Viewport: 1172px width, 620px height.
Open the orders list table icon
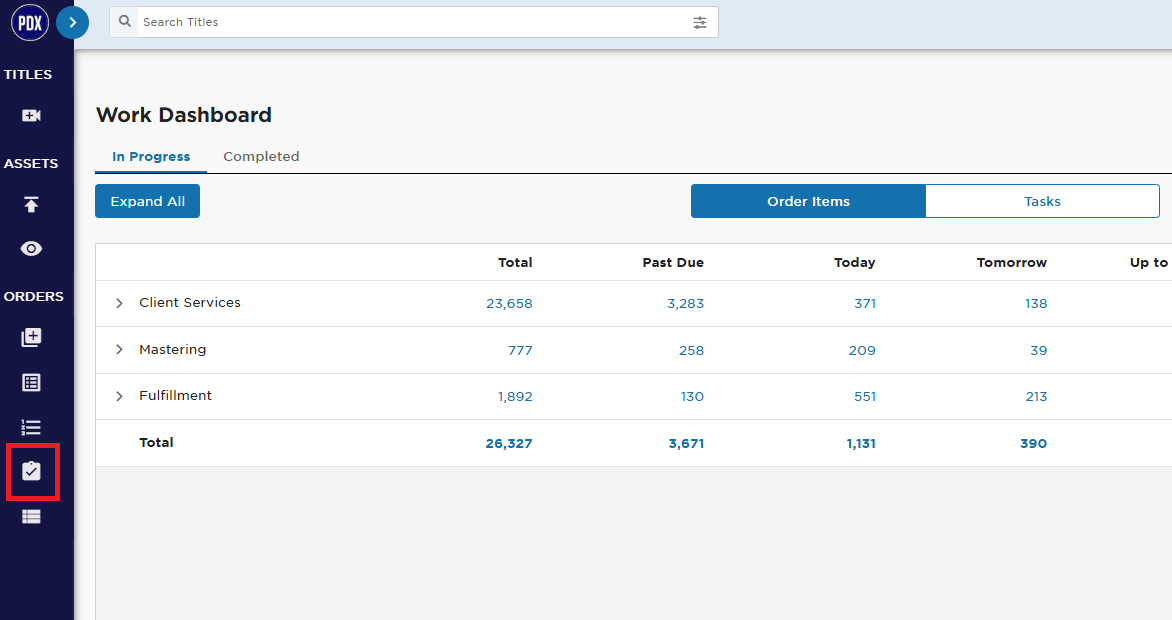pyautogui.click(x=31, y=383)
